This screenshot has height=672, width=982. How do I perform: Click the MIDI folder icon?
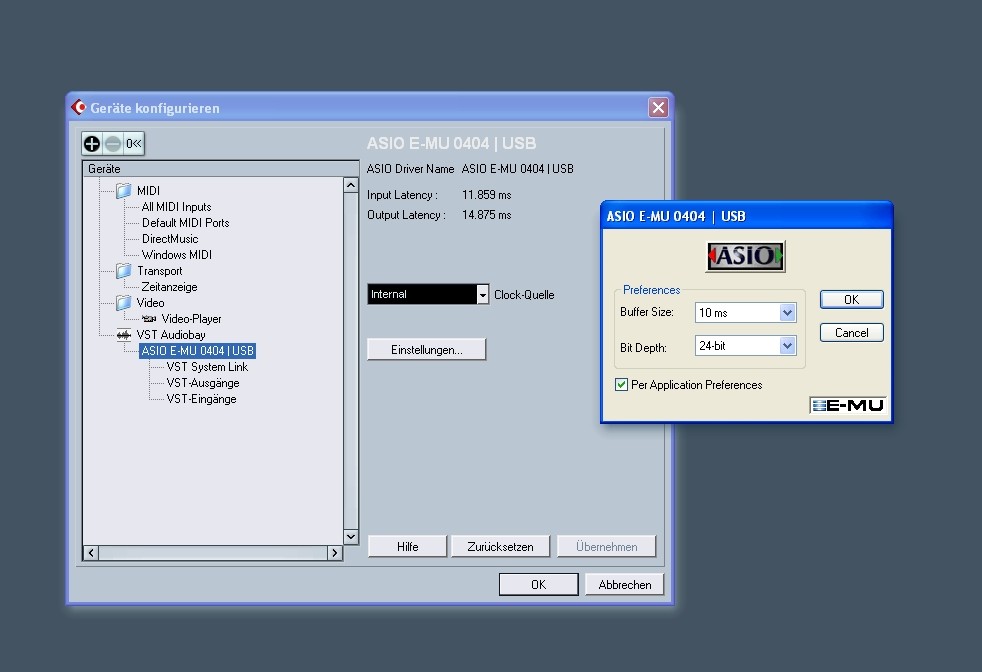tap(123, 190)
